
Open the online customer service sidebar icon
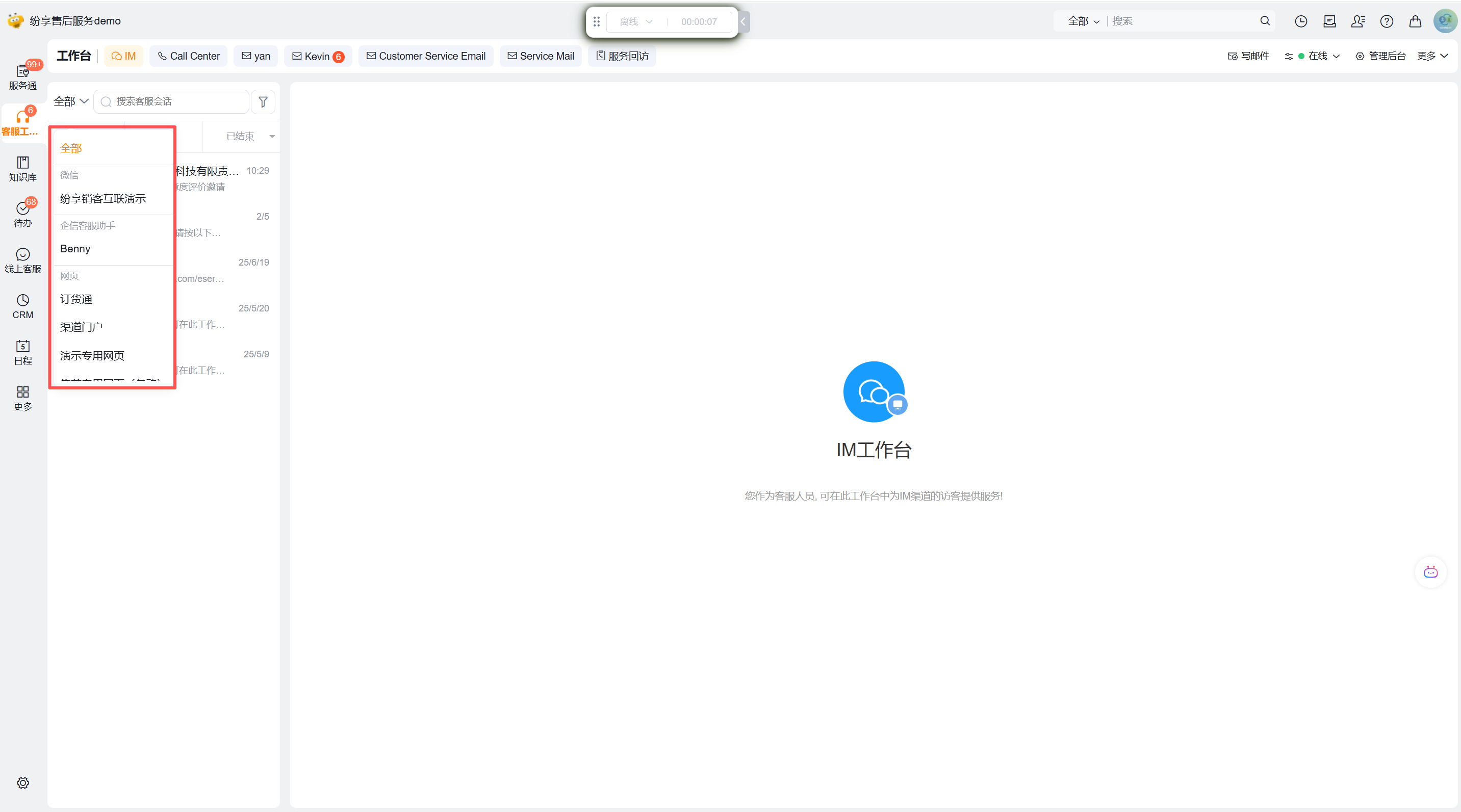coord(22,260)
